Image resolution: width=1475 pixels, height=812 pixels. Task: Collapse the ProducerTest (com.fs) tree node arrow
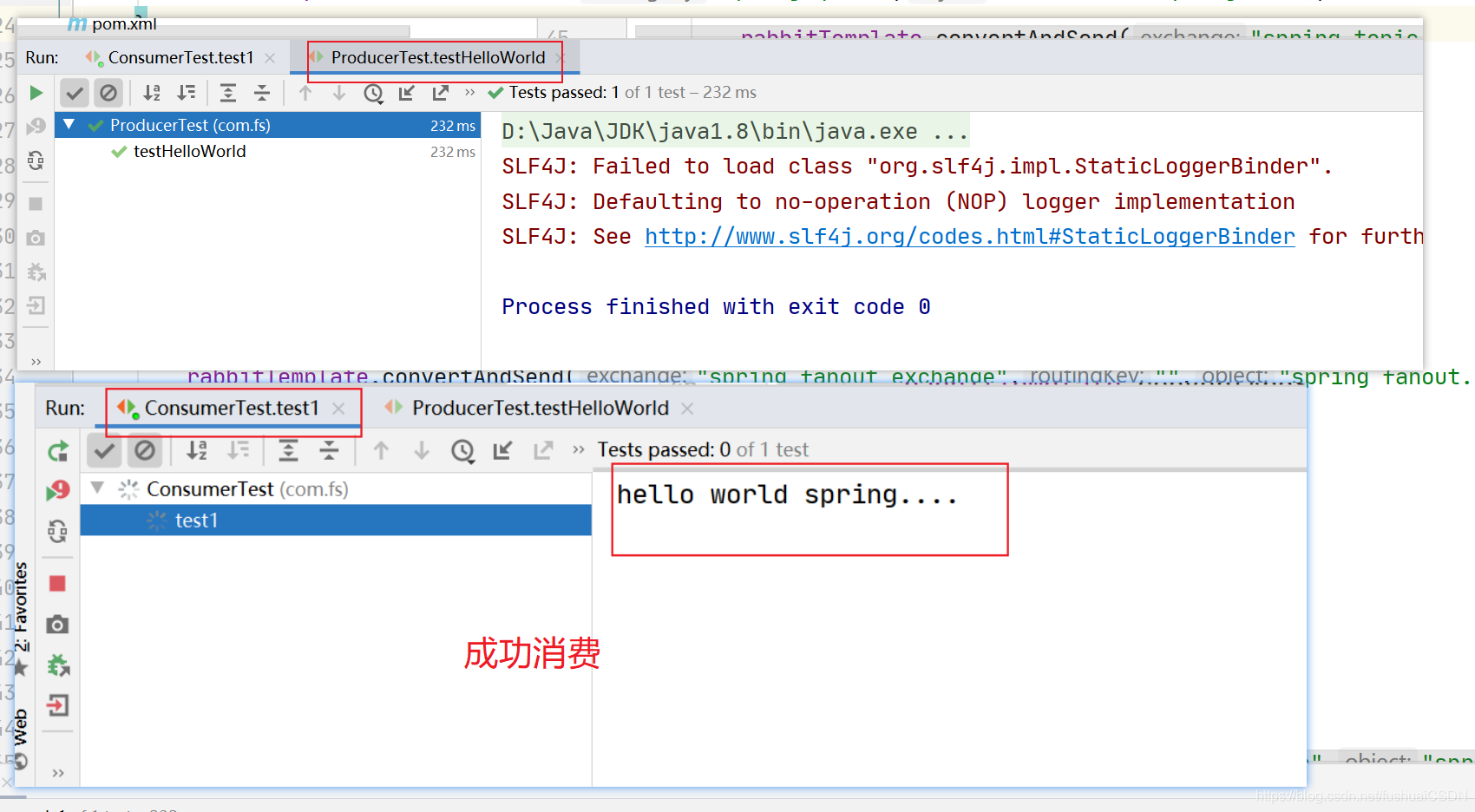(69, 125)
